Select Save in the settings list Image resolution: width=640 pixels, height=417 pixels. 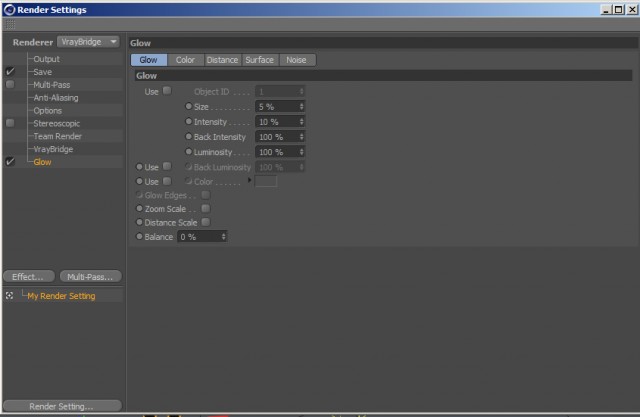42,72
